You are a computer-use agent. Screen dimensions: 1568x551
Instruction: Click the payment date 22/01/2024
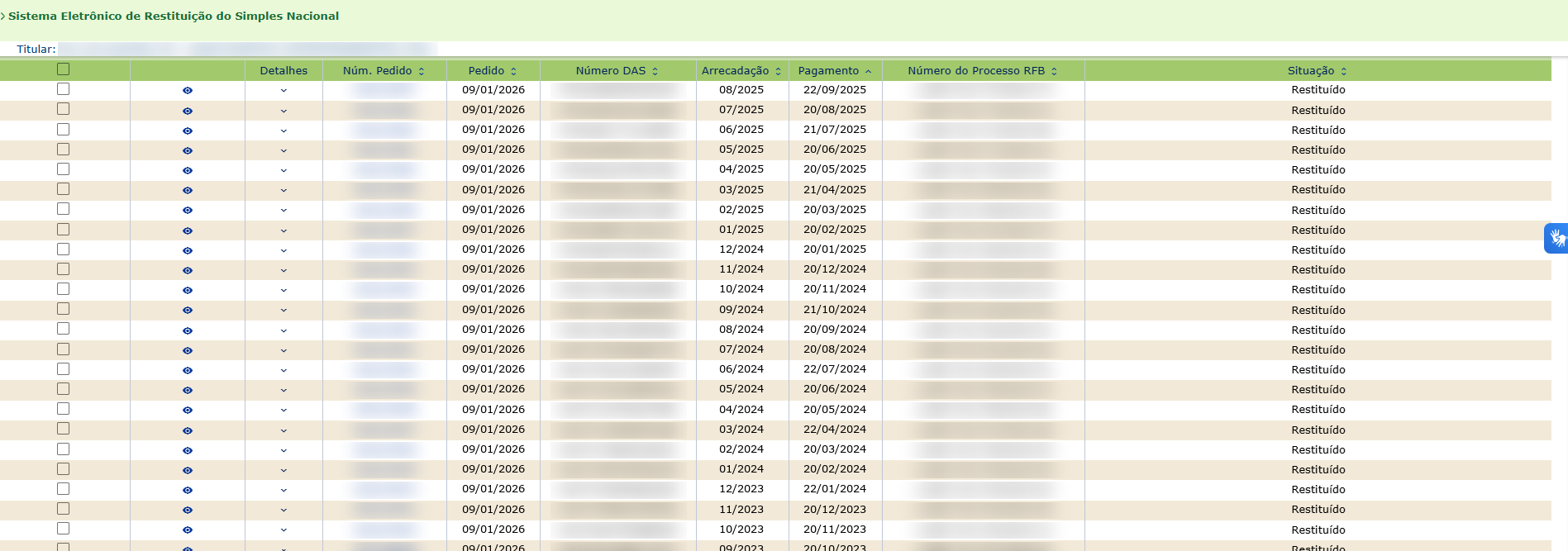pos(835,489)
